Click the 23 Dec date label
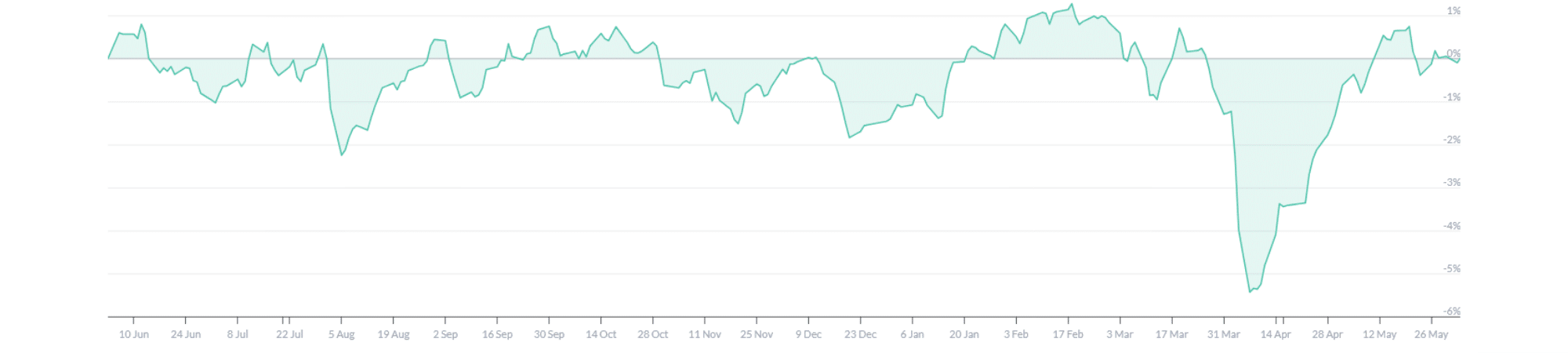 click(x=861, y=334)
